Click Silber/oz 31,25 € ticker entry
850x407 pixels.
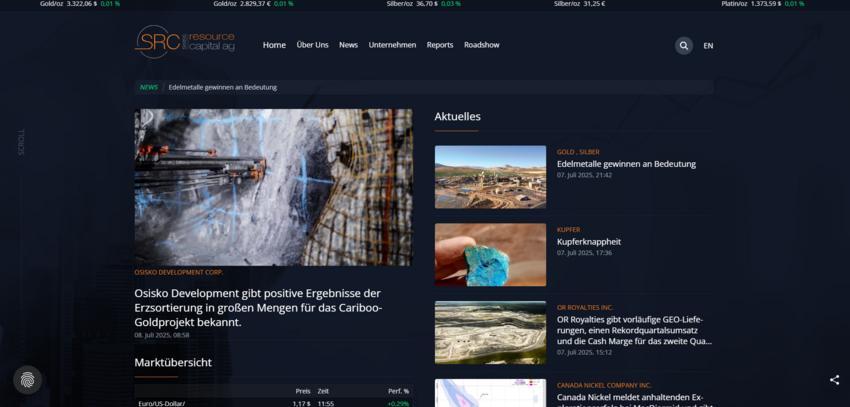click(x=579, y=4)
